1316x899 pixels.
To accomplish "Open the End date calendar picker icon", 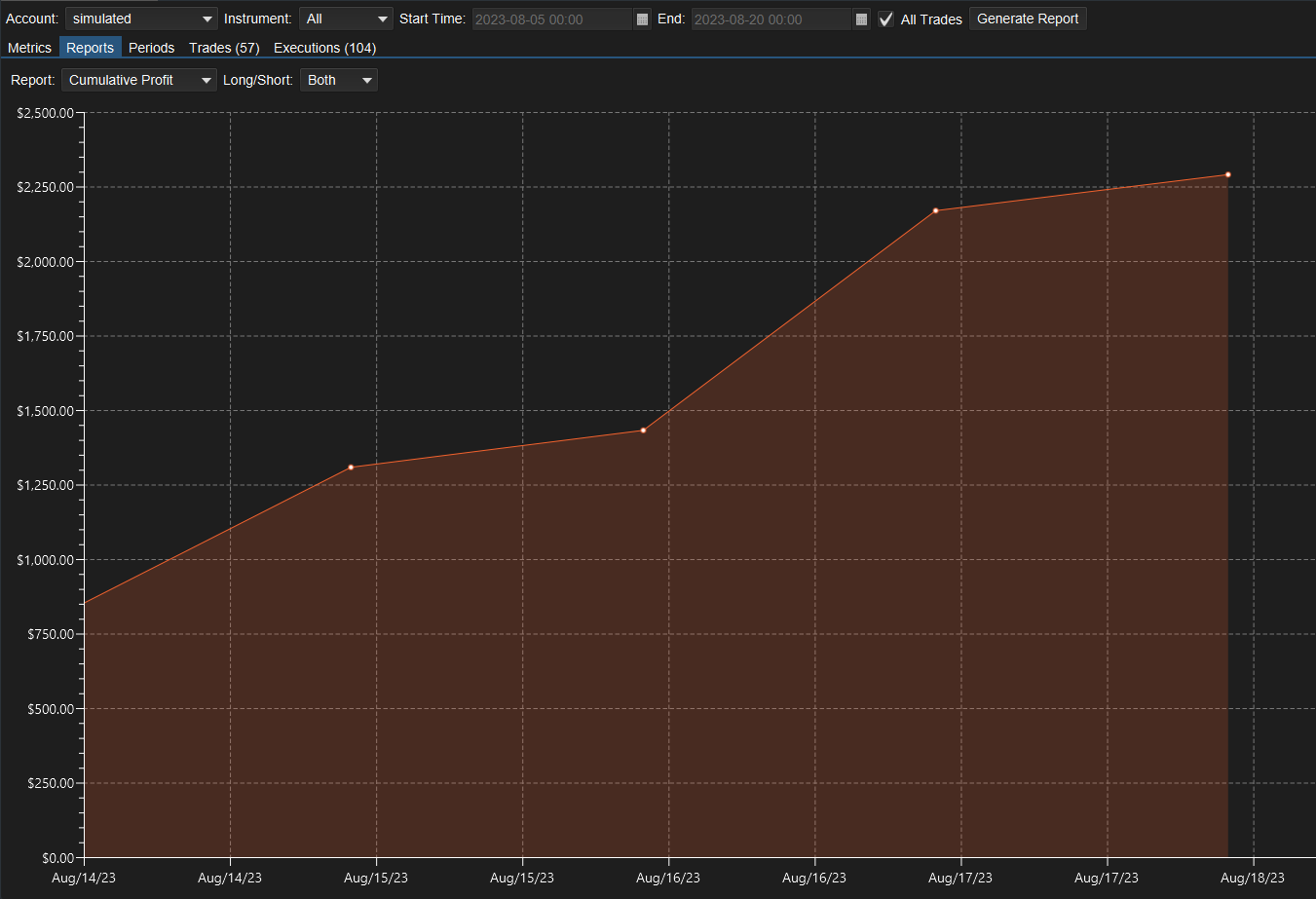I will pos(861,19).
